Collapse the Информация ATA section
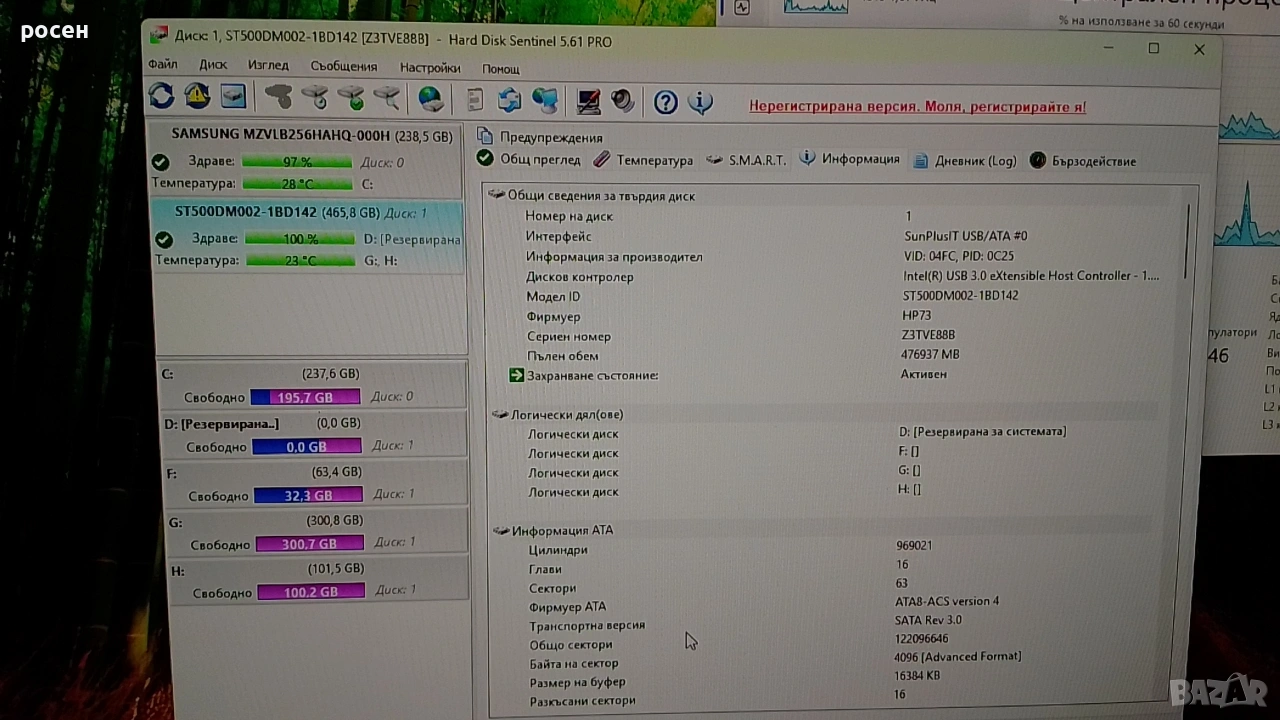1280x720 pixels. pyautogui.click(x=501, y=530)
